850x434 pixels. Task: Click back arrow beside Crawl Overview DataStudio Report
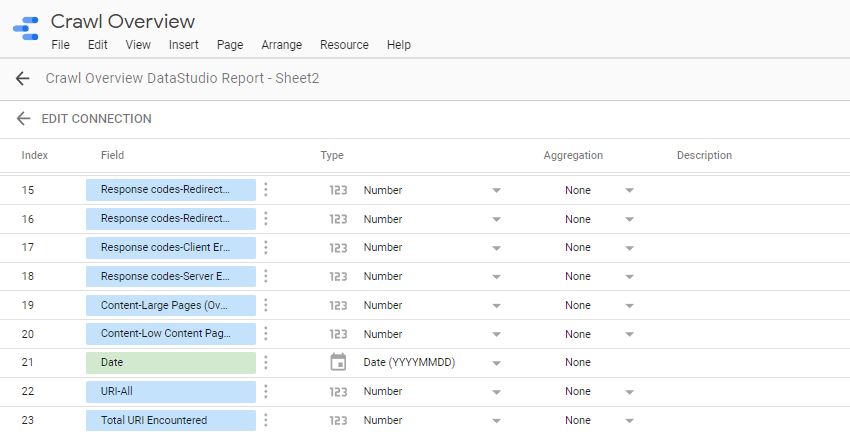tap(23, 78)
